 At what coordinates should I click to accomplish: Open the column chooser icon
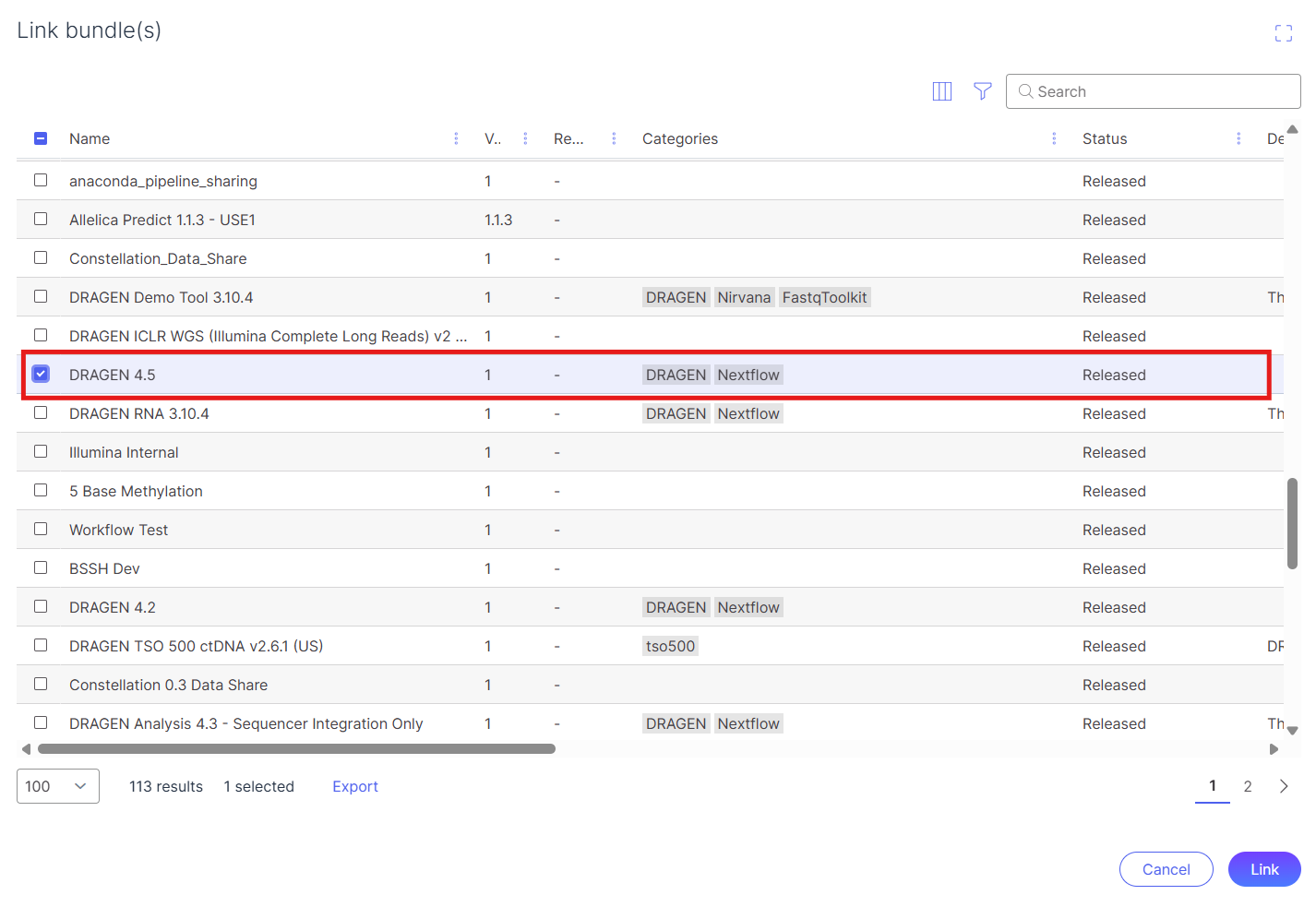click(941, 91)
